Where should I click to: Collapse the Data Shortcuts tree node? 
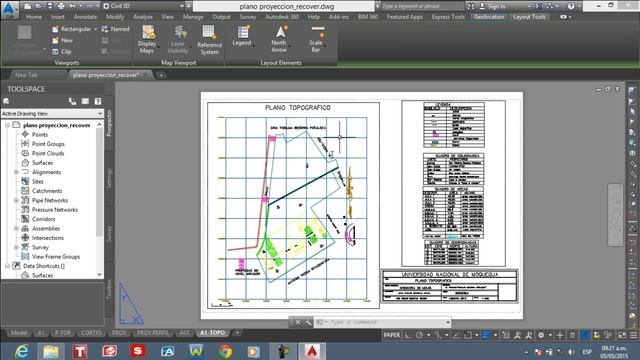click(7, 266)
